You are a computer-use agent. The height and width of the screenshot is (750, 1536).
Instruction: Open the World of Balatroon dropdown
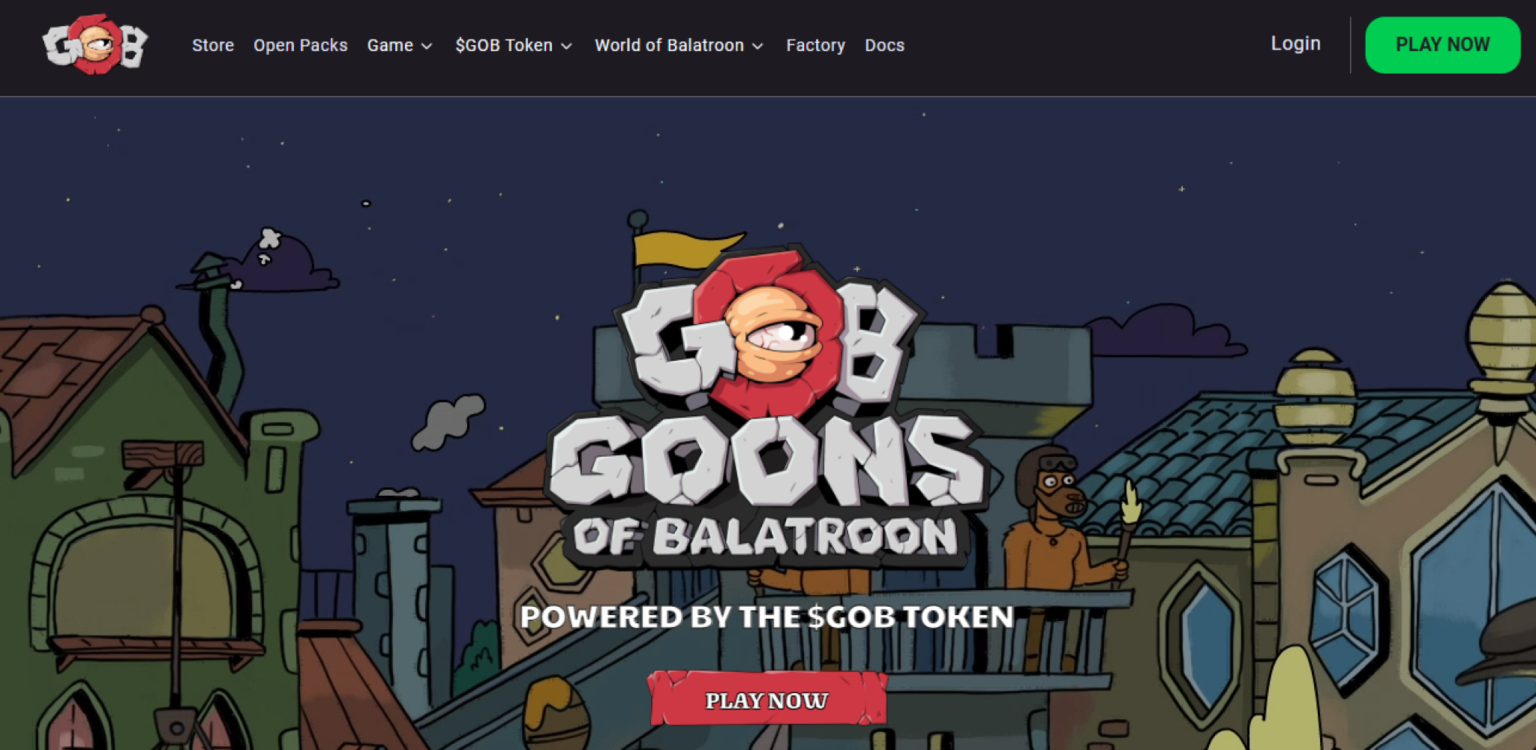(679, 45)
